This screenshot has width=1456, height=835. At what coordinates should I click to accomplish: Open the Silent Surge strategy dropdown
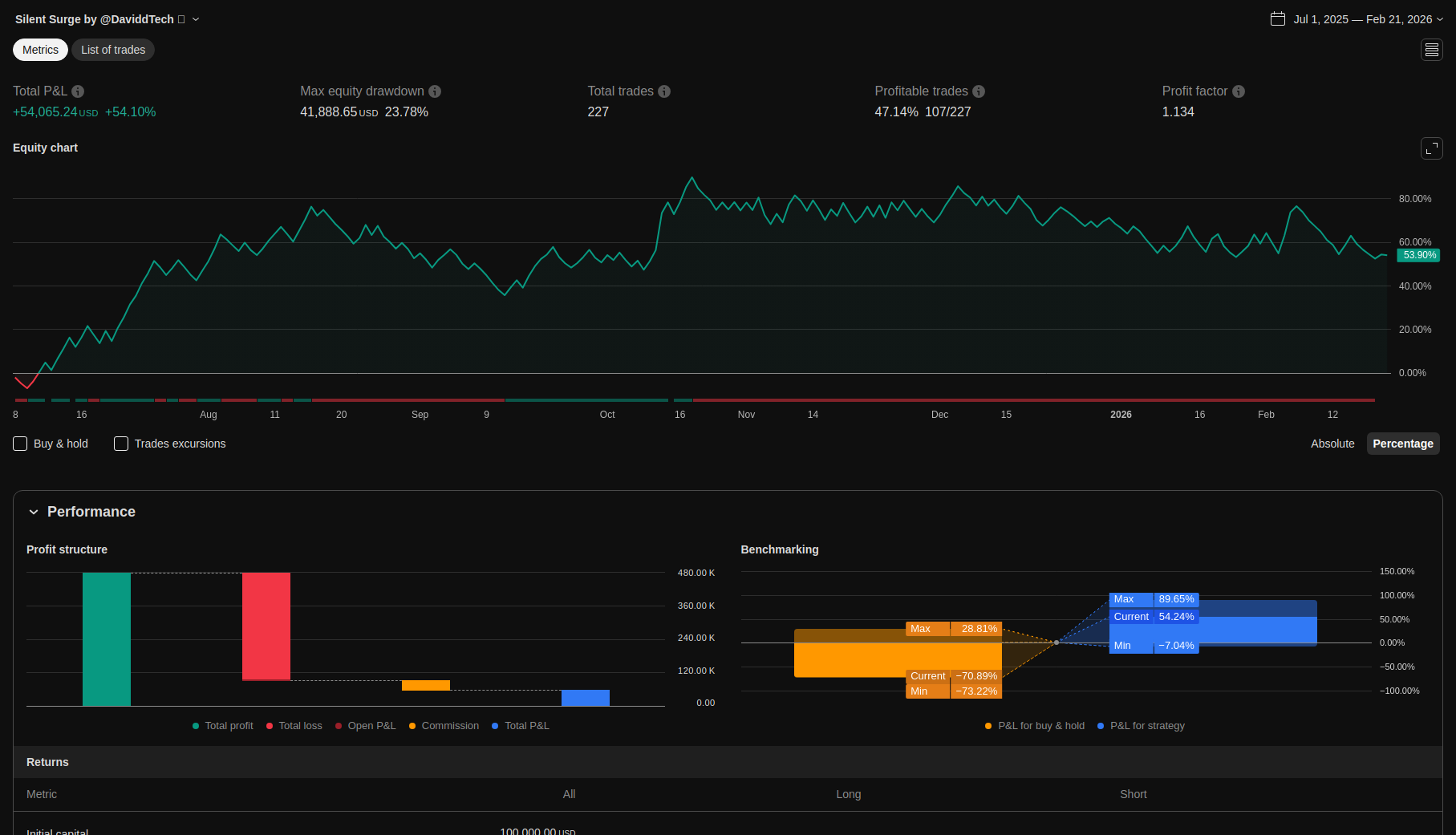(x=196, y=19)
